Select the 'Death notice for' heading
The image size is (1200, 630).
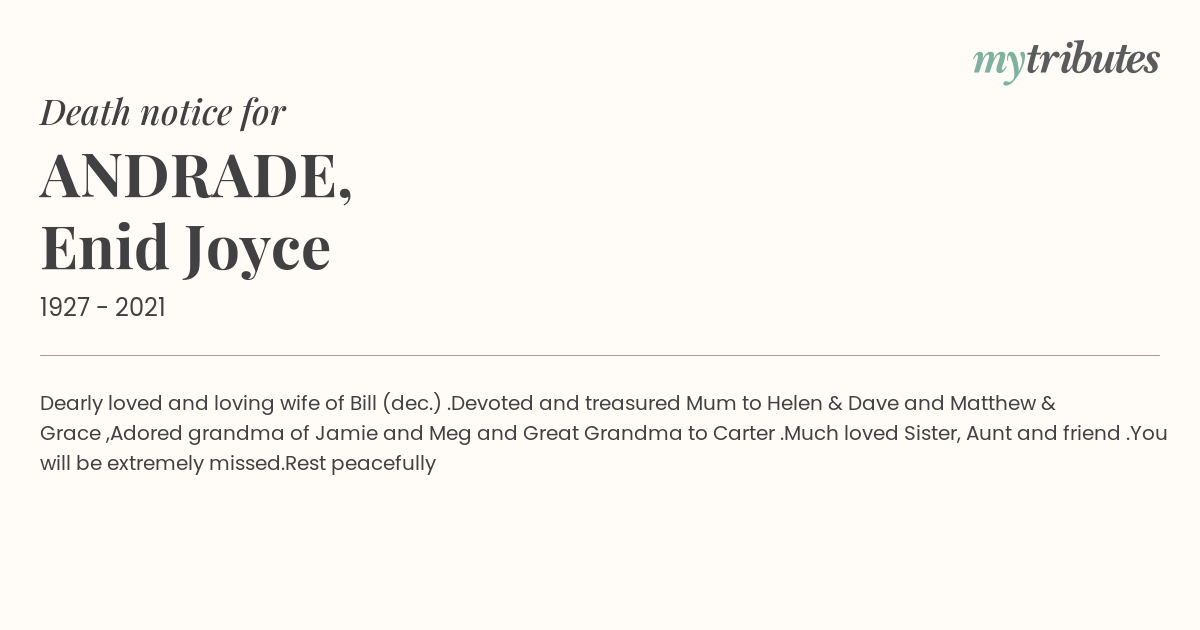point(163,112)
